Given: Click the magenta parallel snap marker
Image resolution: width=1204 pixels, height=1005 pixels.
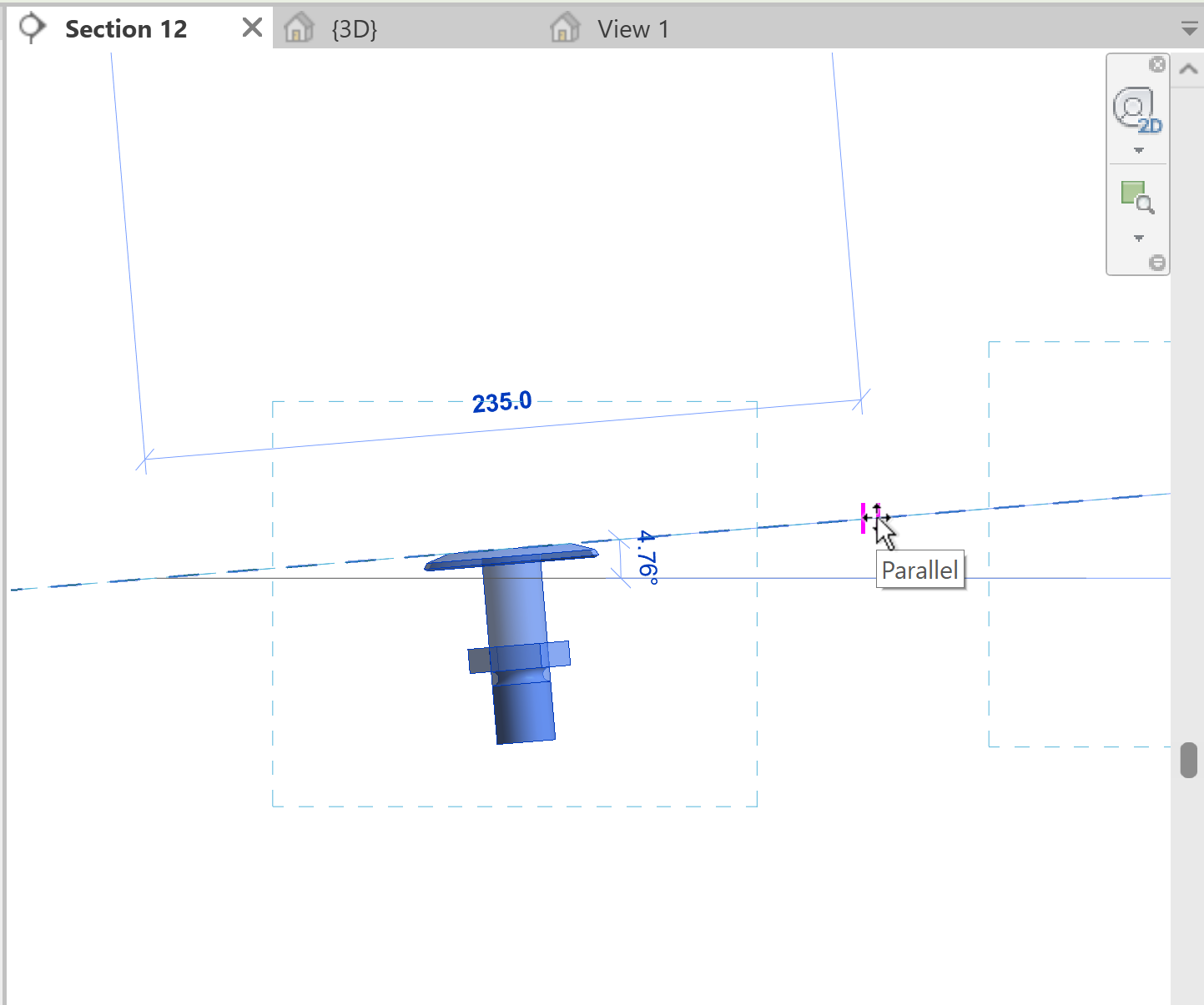Looking at the screenshot, I should pyautogui.click(x=864, y=518).
